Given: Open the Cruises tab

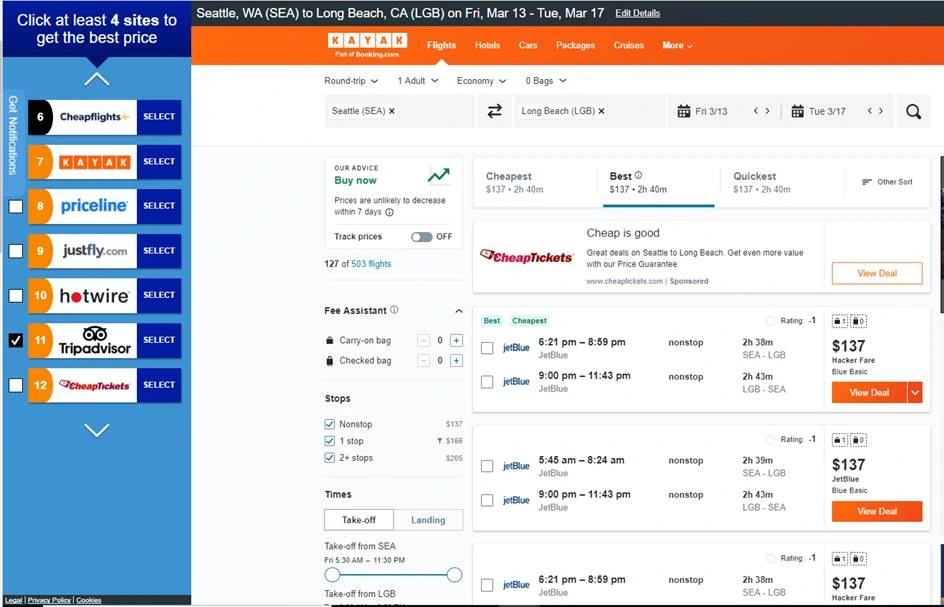Looking at the screenshot, I should 629,45.
